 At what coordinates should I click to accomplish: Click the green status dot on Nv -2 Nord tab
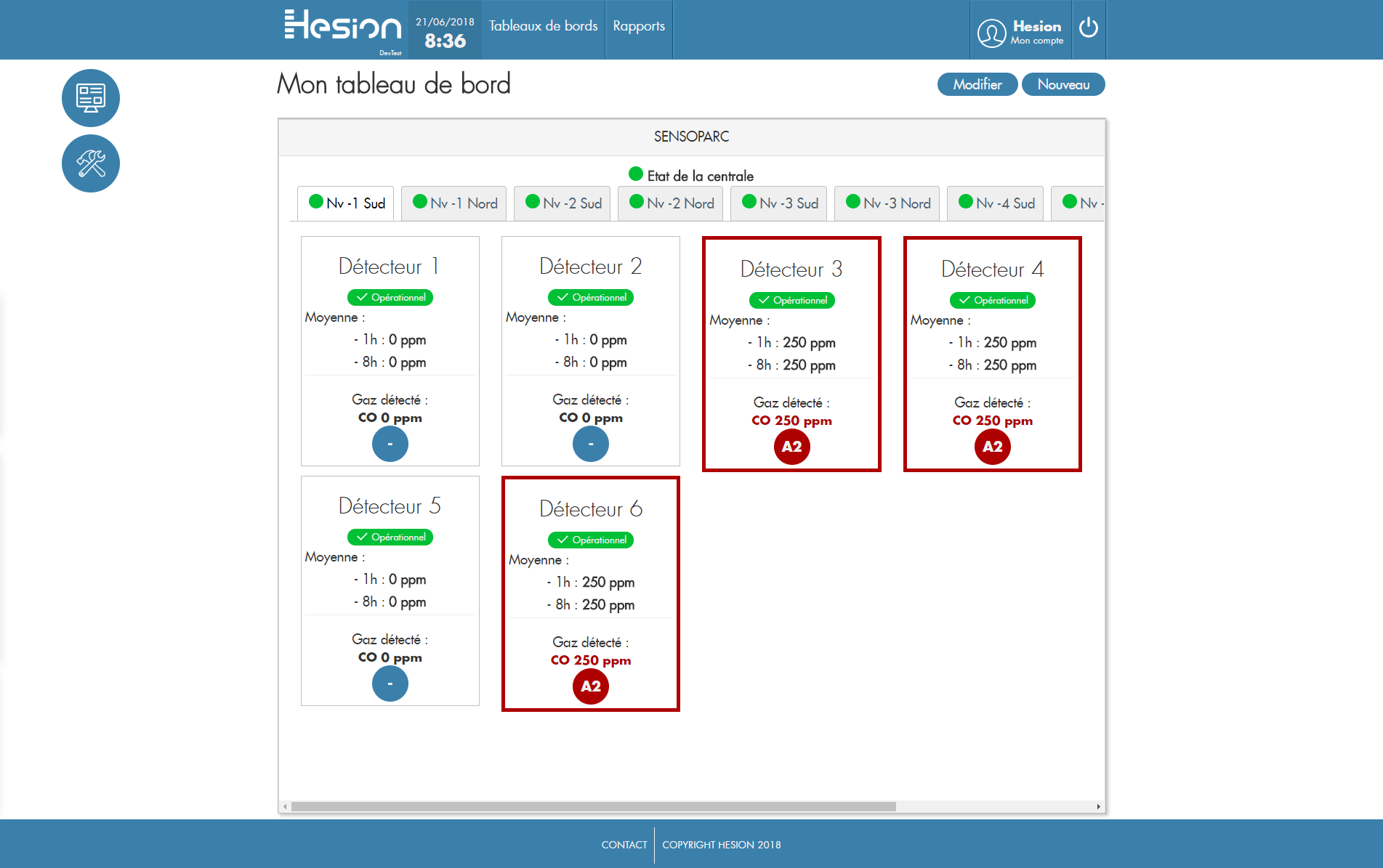pyautogui.click(x=637, y=202)
